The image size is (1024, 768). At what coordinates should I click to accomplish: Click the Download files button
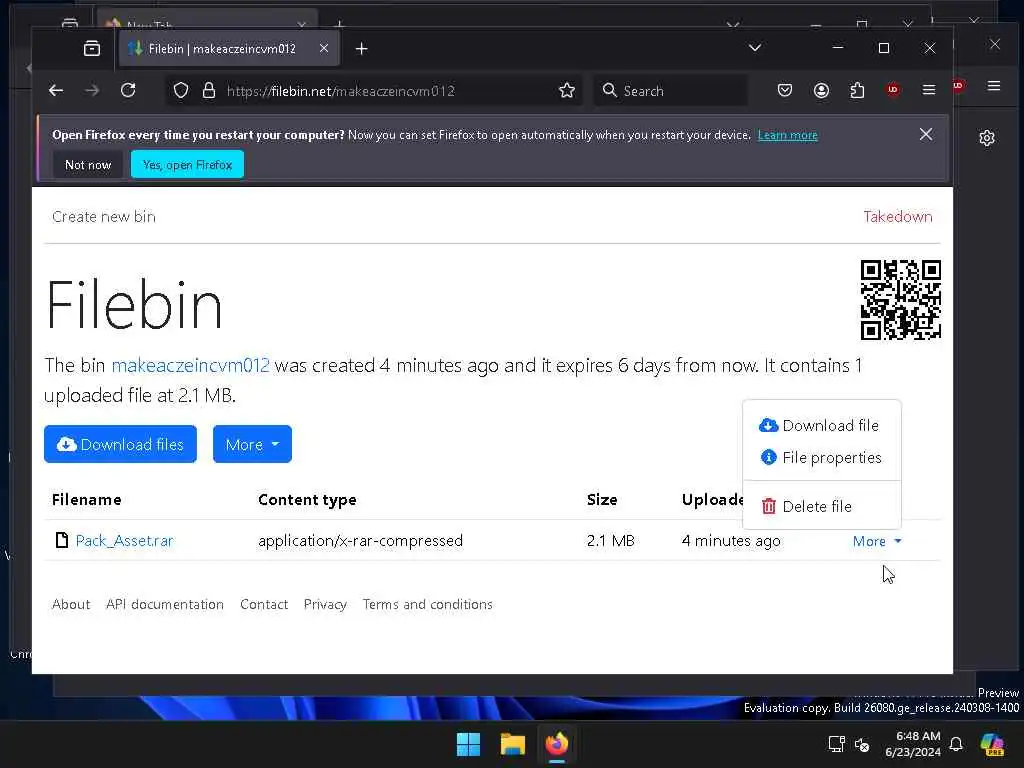click(x=120, y=444)
